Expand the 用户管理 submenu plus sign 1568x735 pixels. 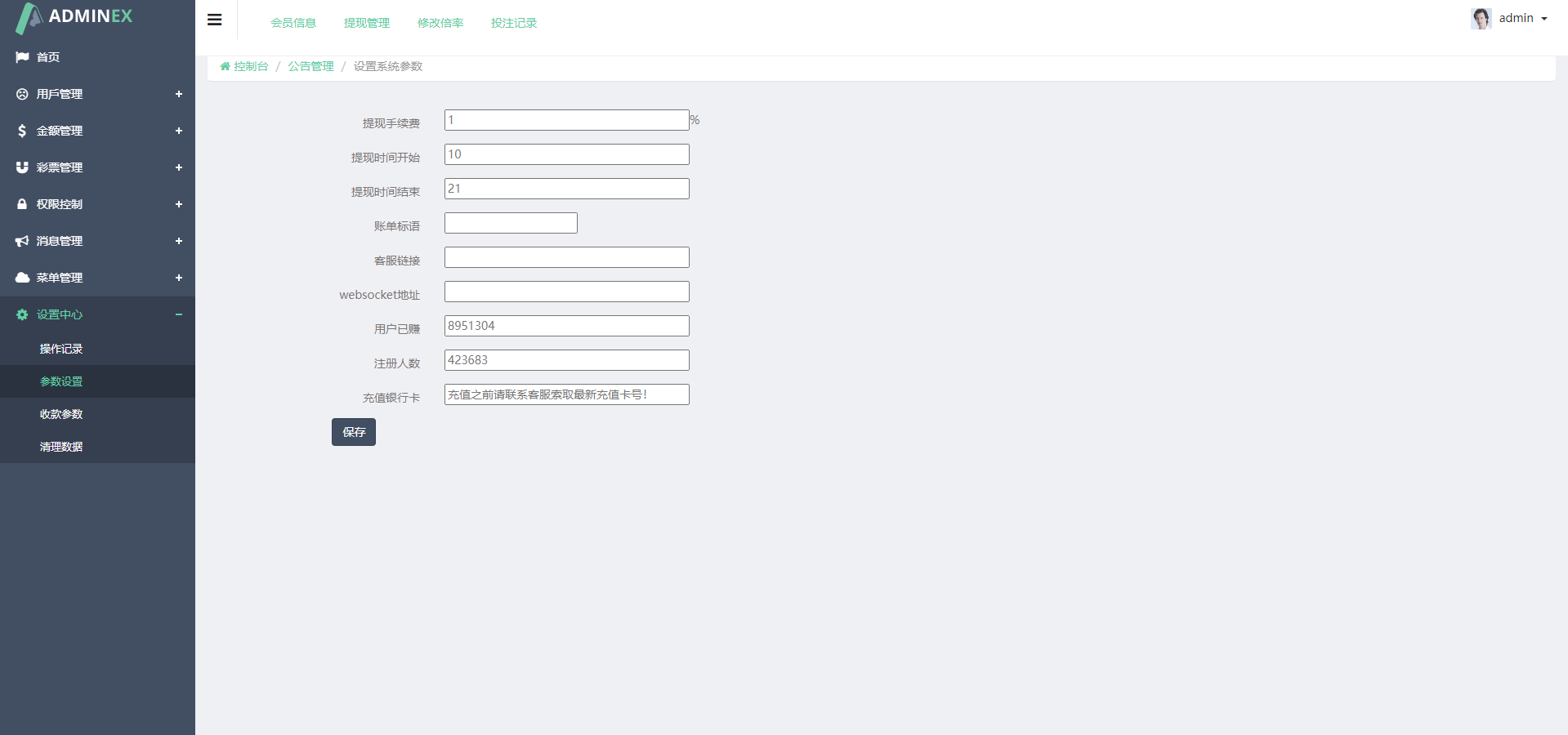coord(179,94)
